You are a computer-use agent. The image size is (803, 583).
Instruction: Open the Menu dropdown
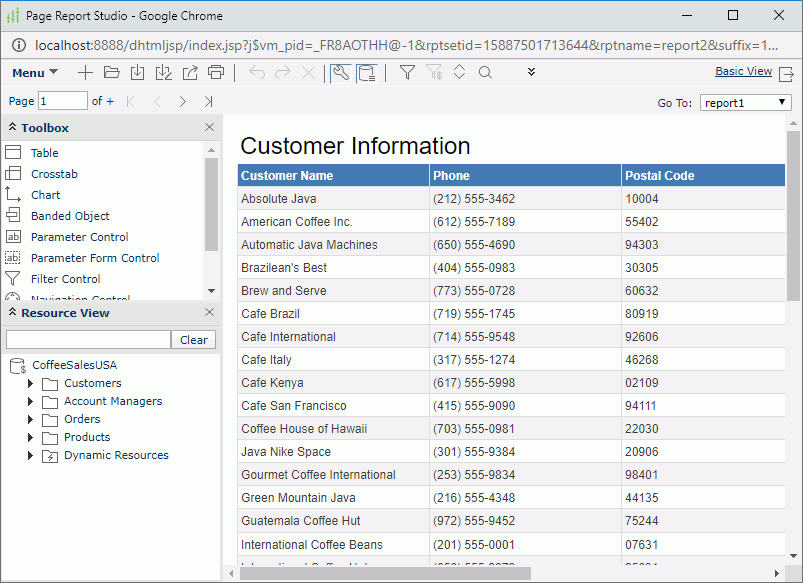(35, 73)
